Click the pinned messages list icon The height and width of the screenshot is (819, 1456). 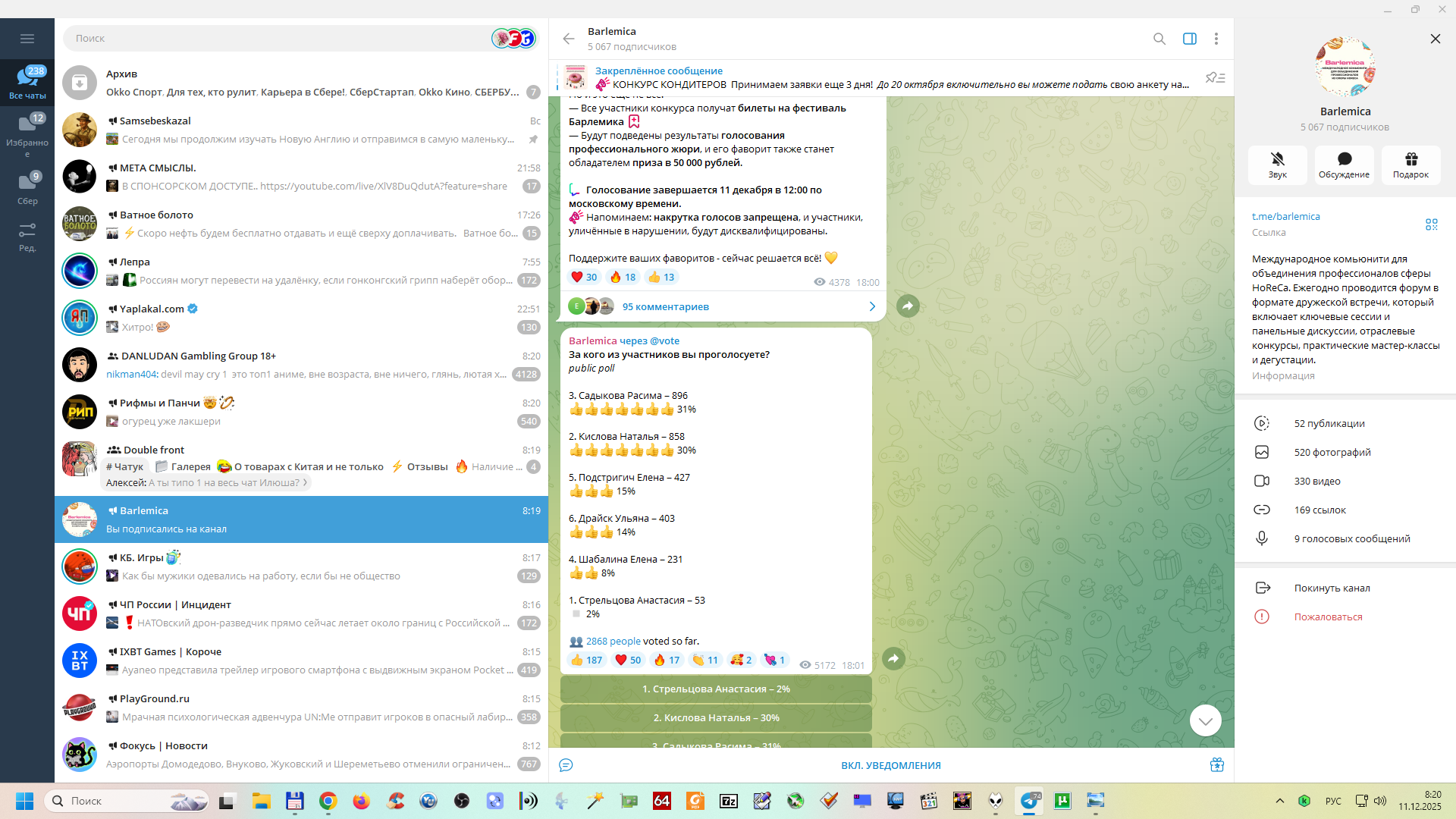[x=1215, y=77]
